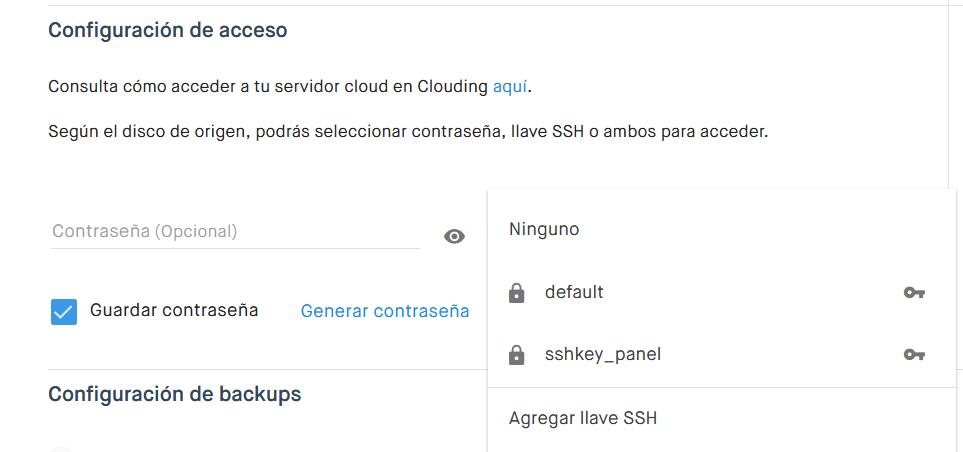963x452 pixels.
Task: Click the Generar contraseña link
Action: point(385,312)
